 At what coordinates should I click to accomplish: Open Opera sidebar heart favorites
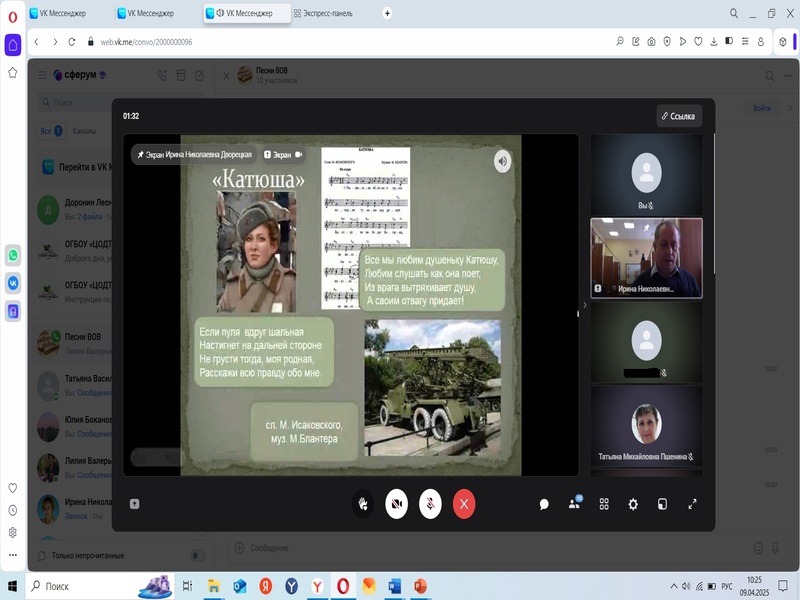(13, 488)
